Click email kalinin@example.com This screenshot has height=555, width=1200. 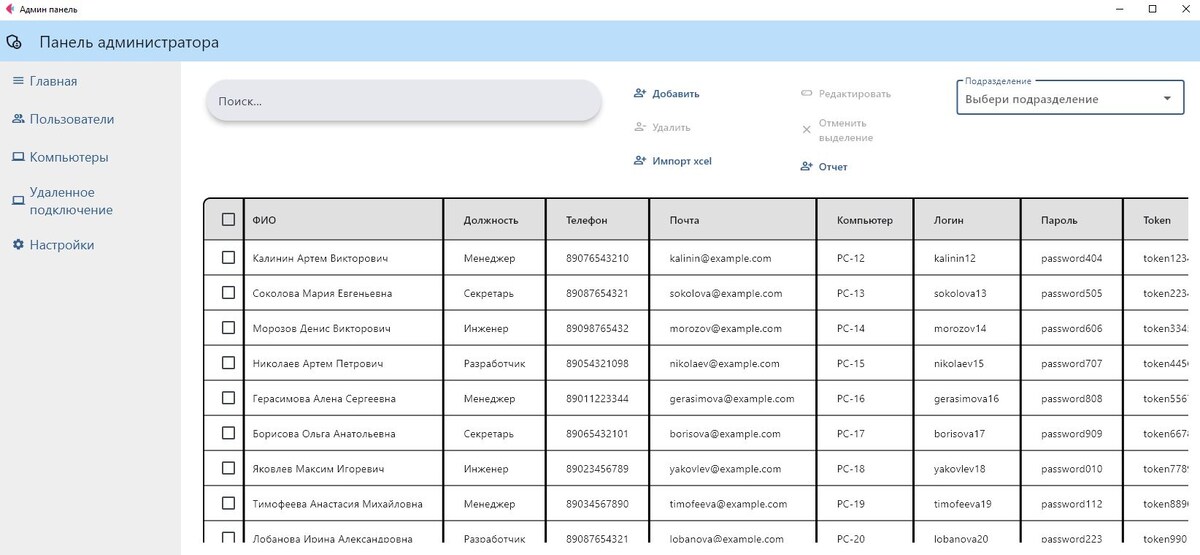[x=720, y=258]
